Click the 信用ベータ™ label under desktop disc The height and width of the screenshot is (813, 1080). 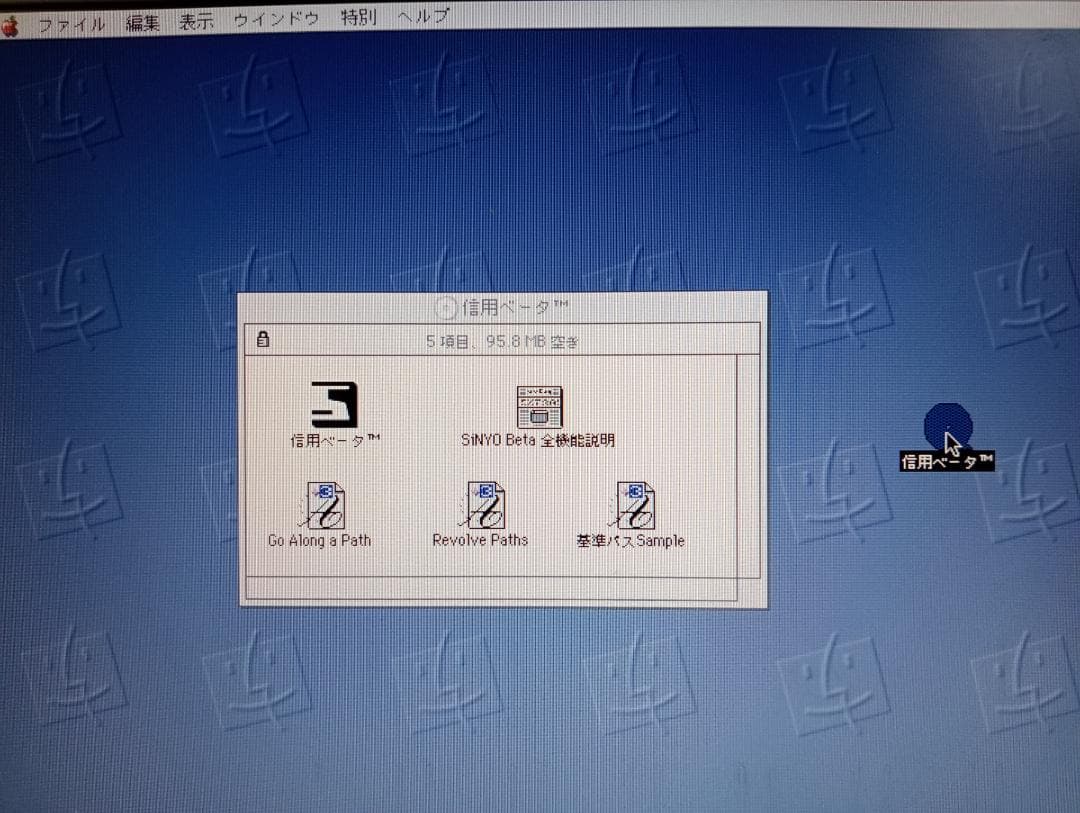[946, 461]
